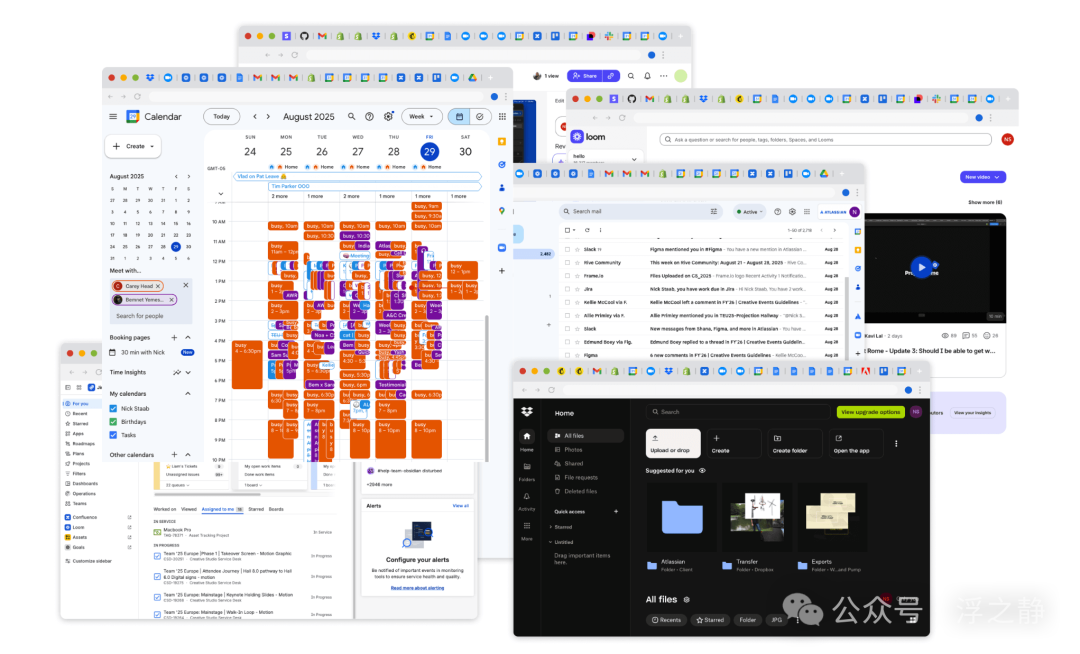Image resolution: width=1080 pixels, height=654 pixels.
Task: Click the Dropbox logo in the sidebar
Action: coord(527,412)
